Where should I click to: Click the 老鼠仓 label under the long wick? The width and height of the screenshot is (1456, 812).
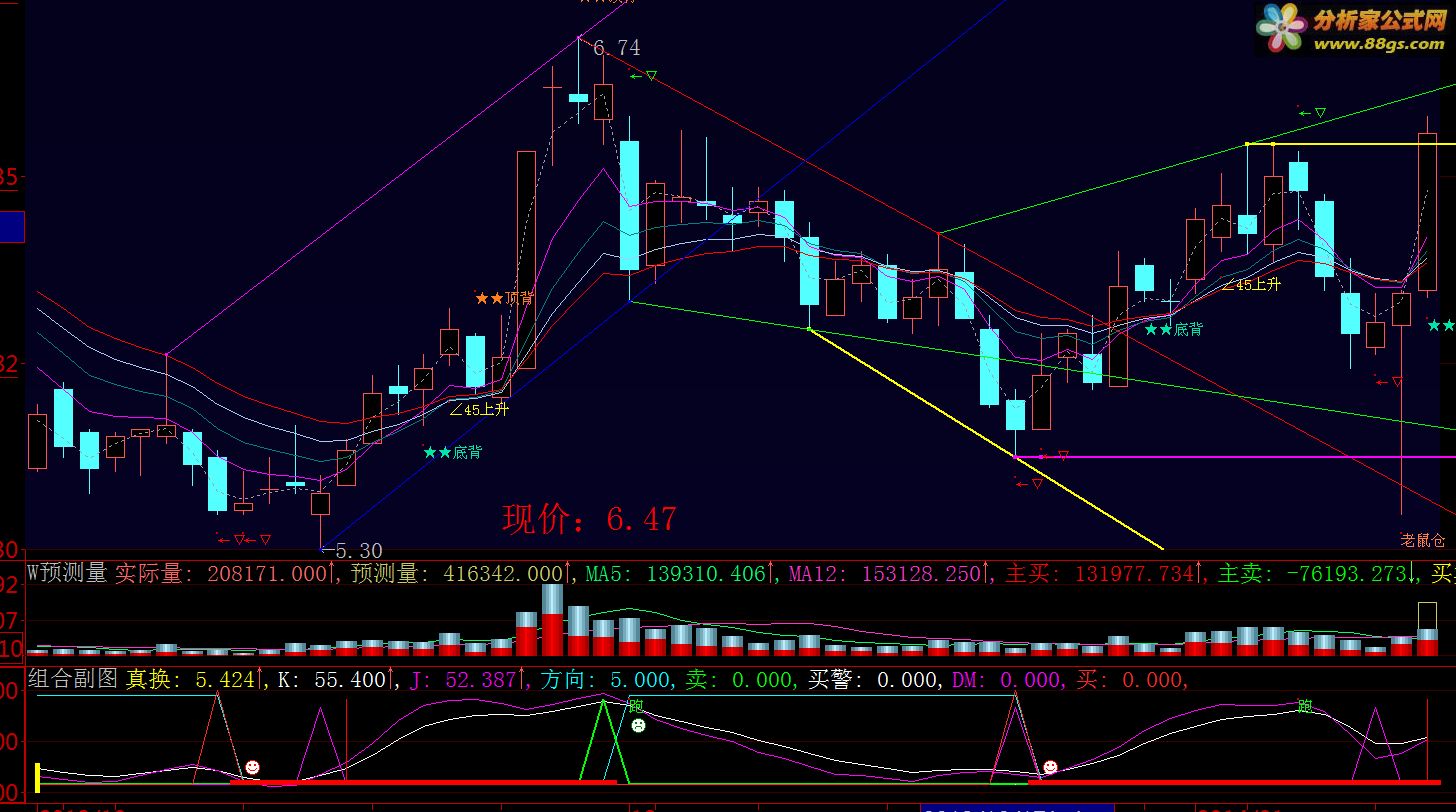[1423, 540]
